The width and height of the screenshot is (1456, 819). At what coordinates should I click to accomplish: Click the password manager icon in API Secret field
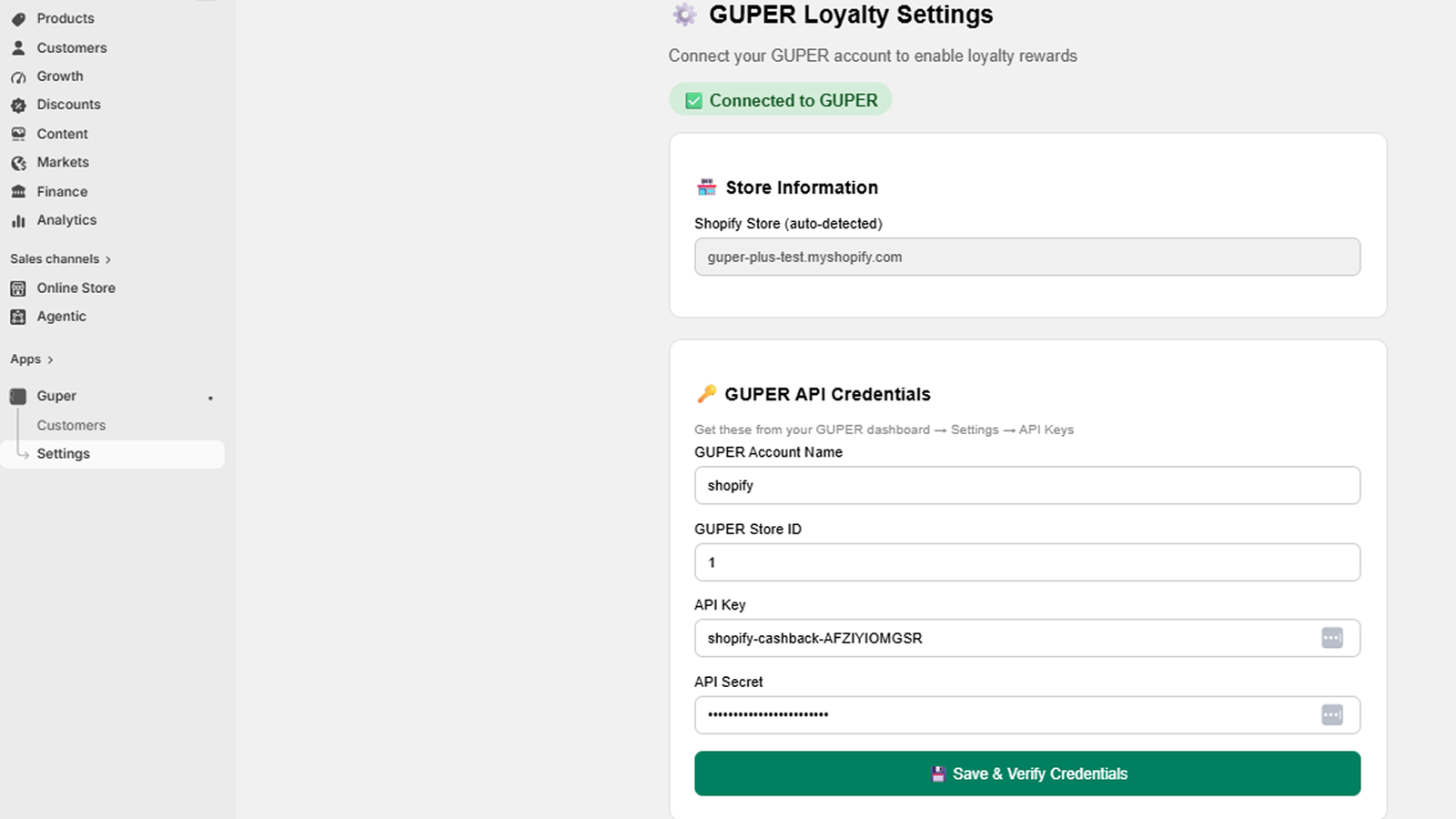[1332, 715]
